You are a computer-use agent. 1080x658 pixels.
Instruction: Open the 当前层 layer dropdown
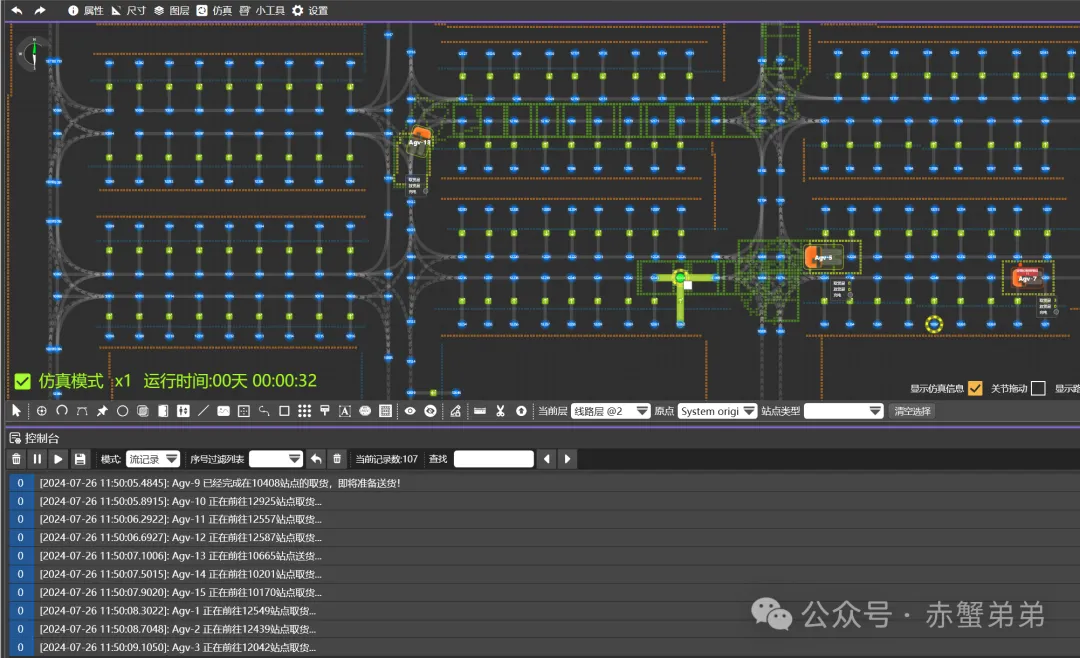[610, 411]
